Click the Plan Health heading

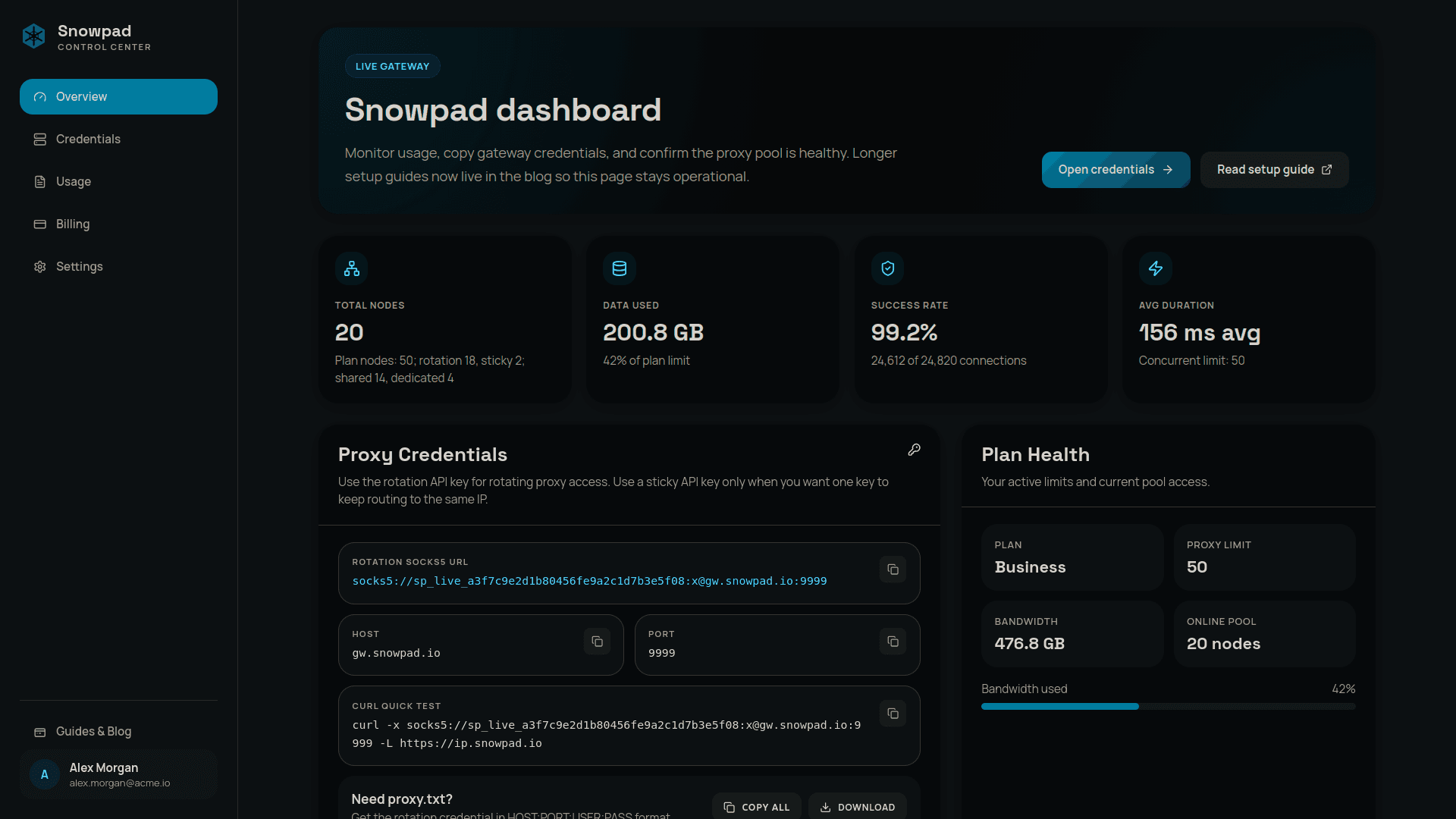1035,455
